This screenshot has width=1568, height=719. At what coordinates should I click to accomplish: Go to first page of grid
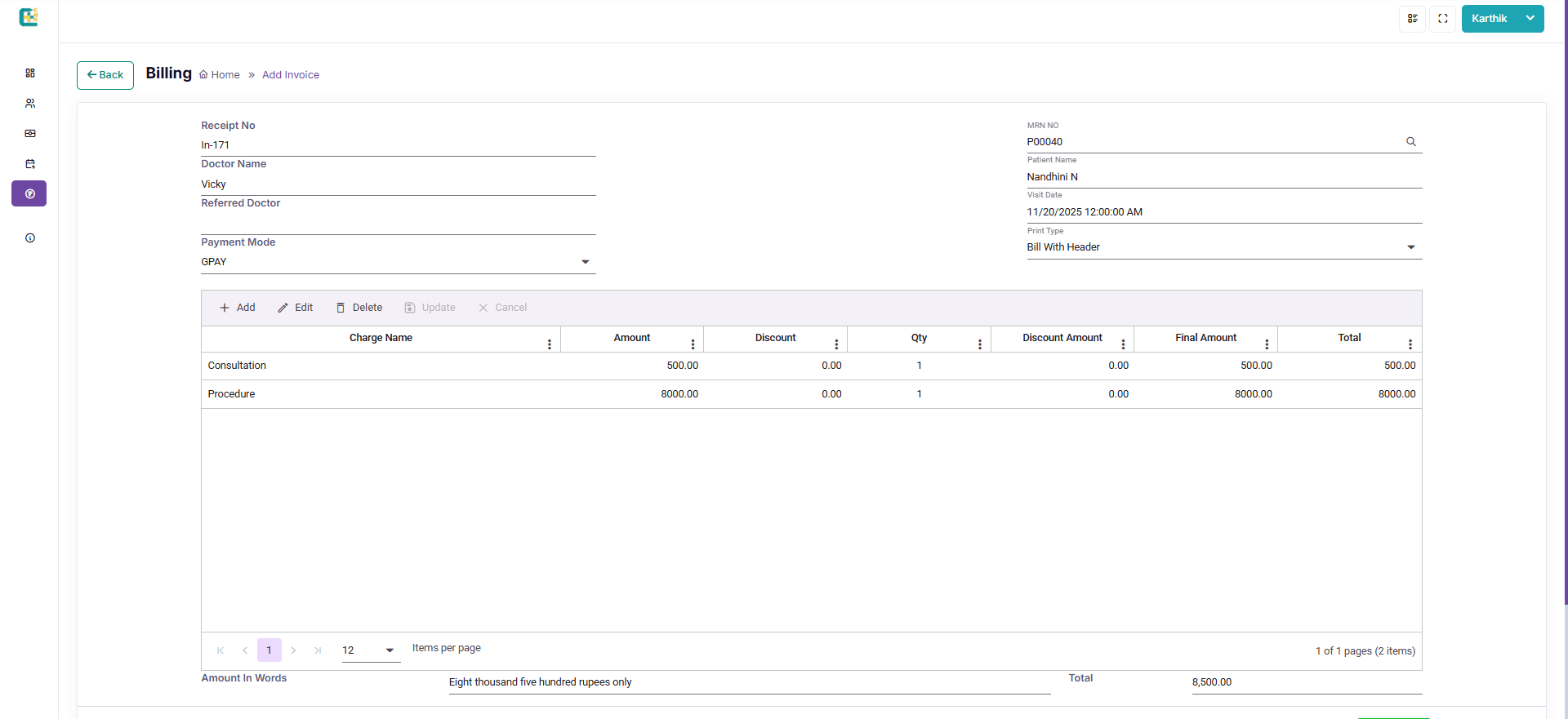click(x=220, y=650)
